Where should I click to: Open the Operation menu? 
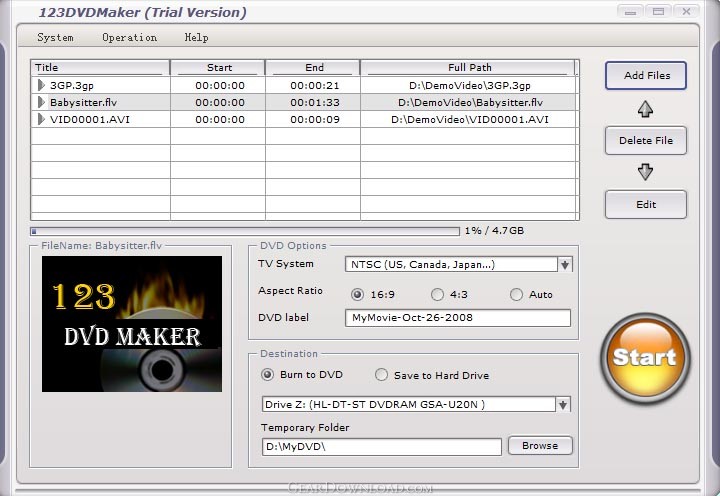(129, 38)
